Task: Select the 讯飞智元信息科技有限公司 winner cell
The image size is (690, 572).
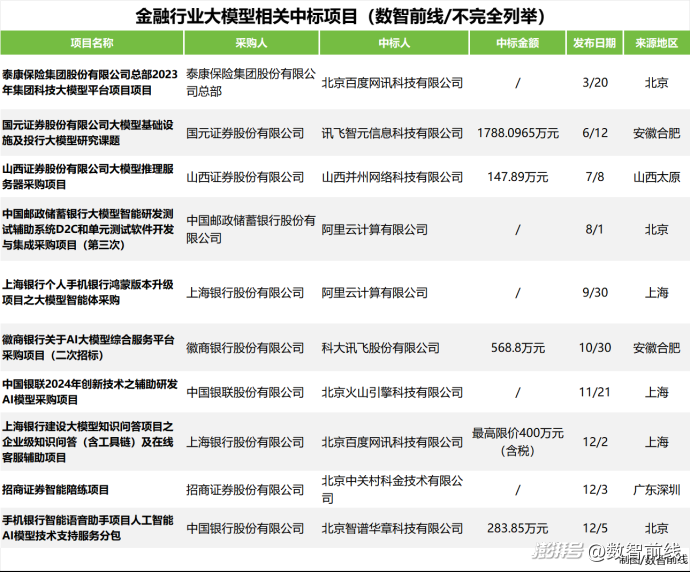Action: coord(392,133)
